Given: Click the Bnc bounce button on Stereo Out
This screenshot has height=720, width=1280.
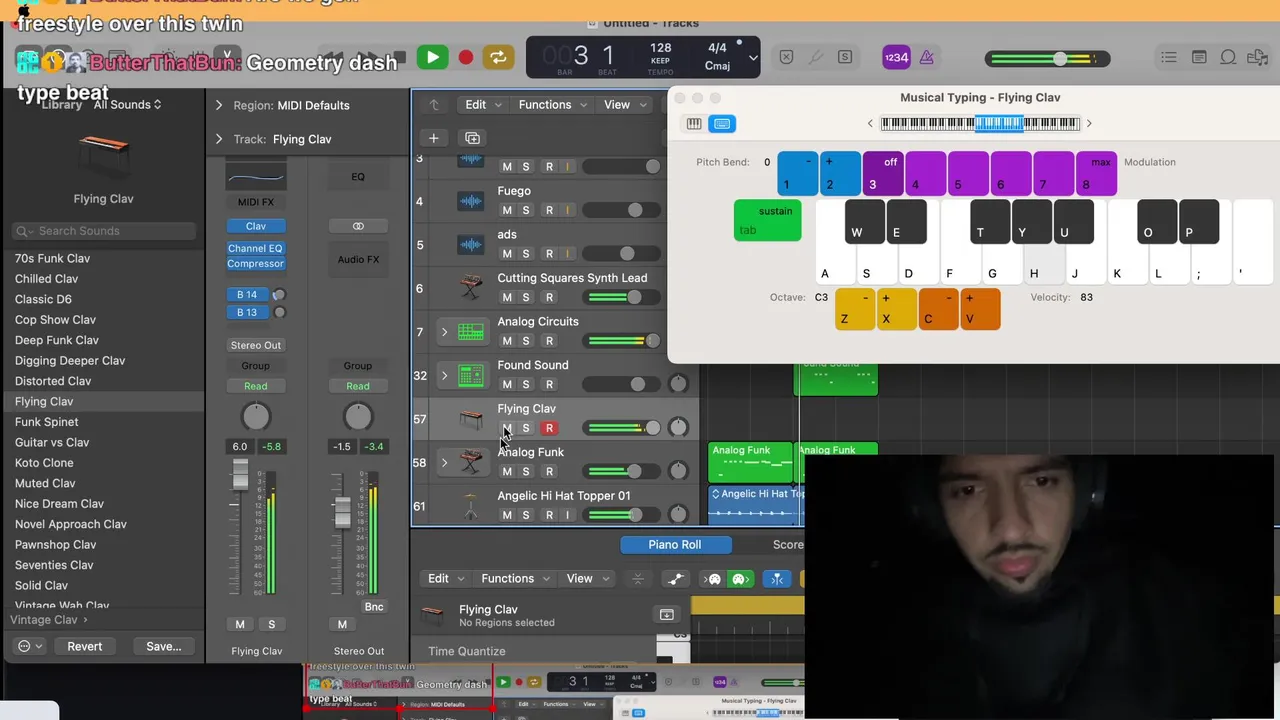Looking at the screenshot, I should [x=374, y=607].
